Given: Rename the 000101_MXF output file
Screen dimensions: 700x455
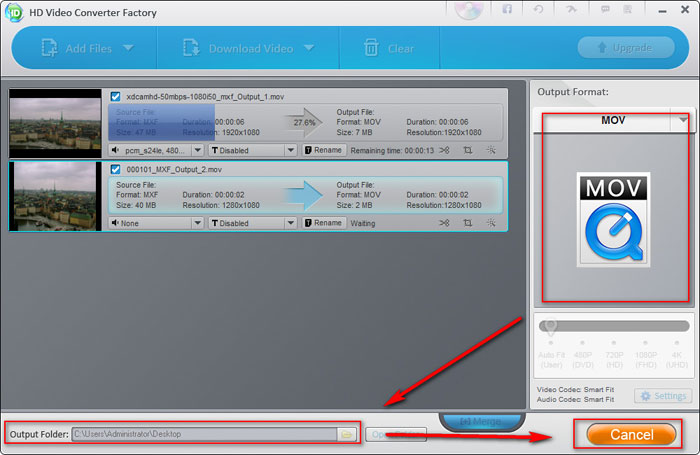Looking at the screenshot, I should tap(323, 223).
